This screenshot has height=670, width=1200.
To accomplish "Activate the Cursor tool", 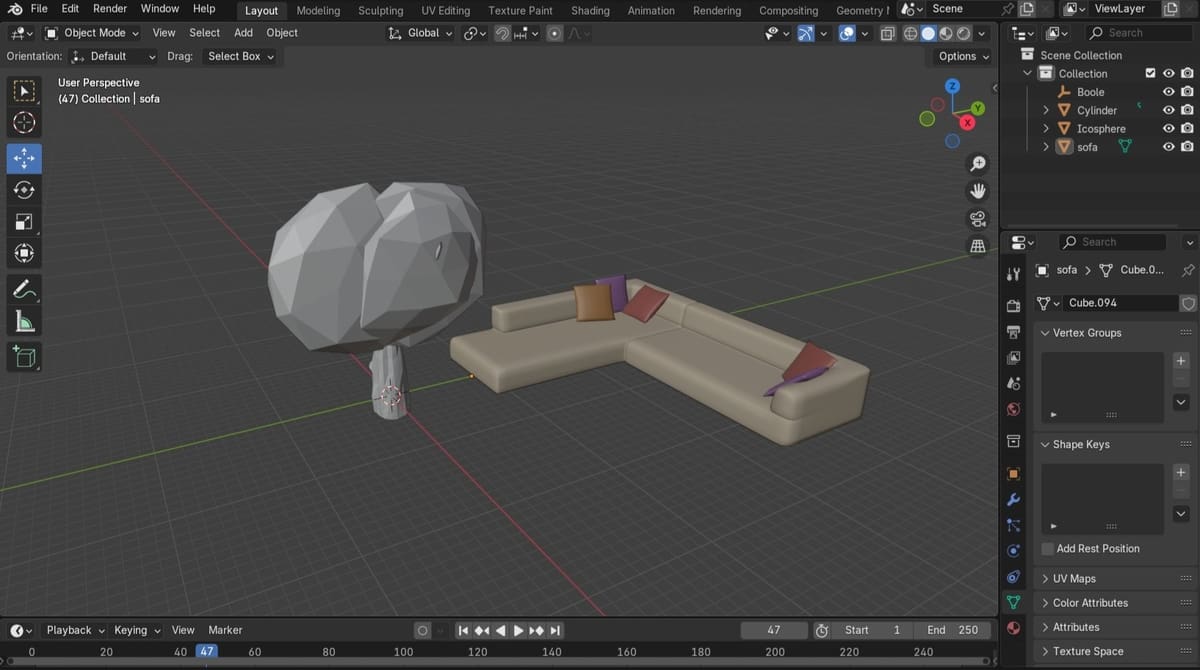I will [x=24, y=122].
